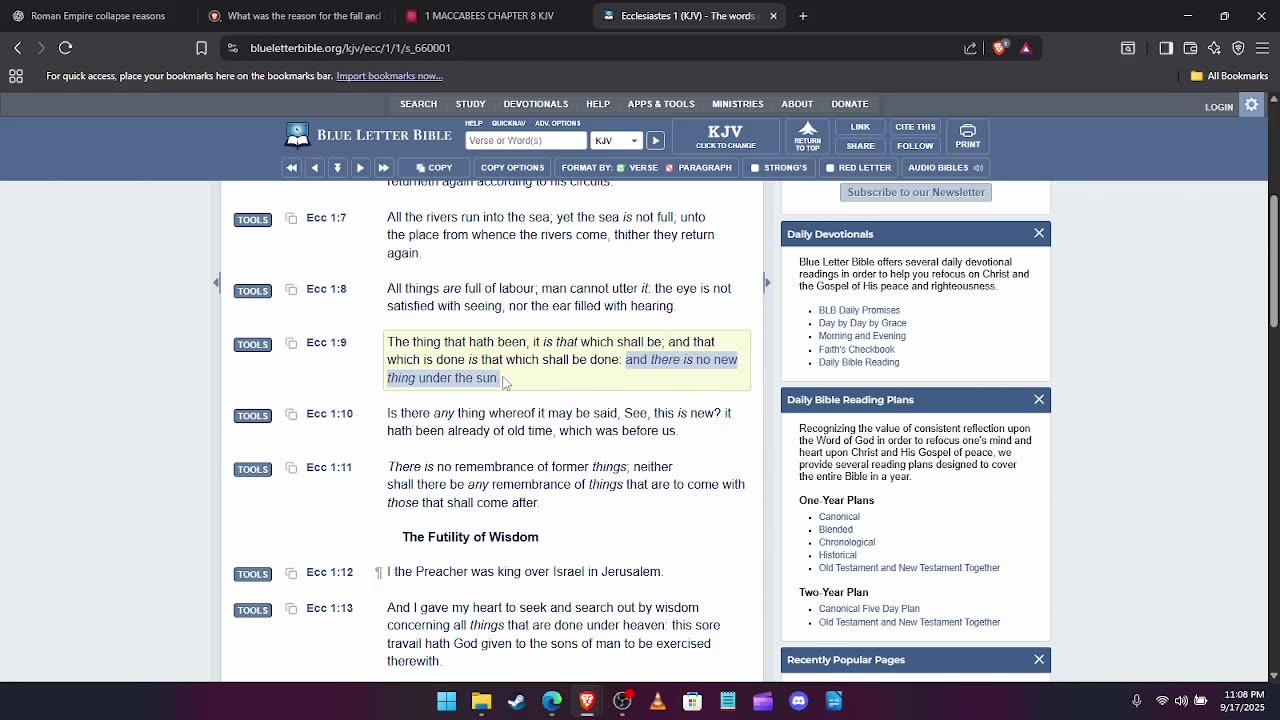Print the page using the Print icon
This screenshot has width=1280, height=720.
[x=968, y=136]
